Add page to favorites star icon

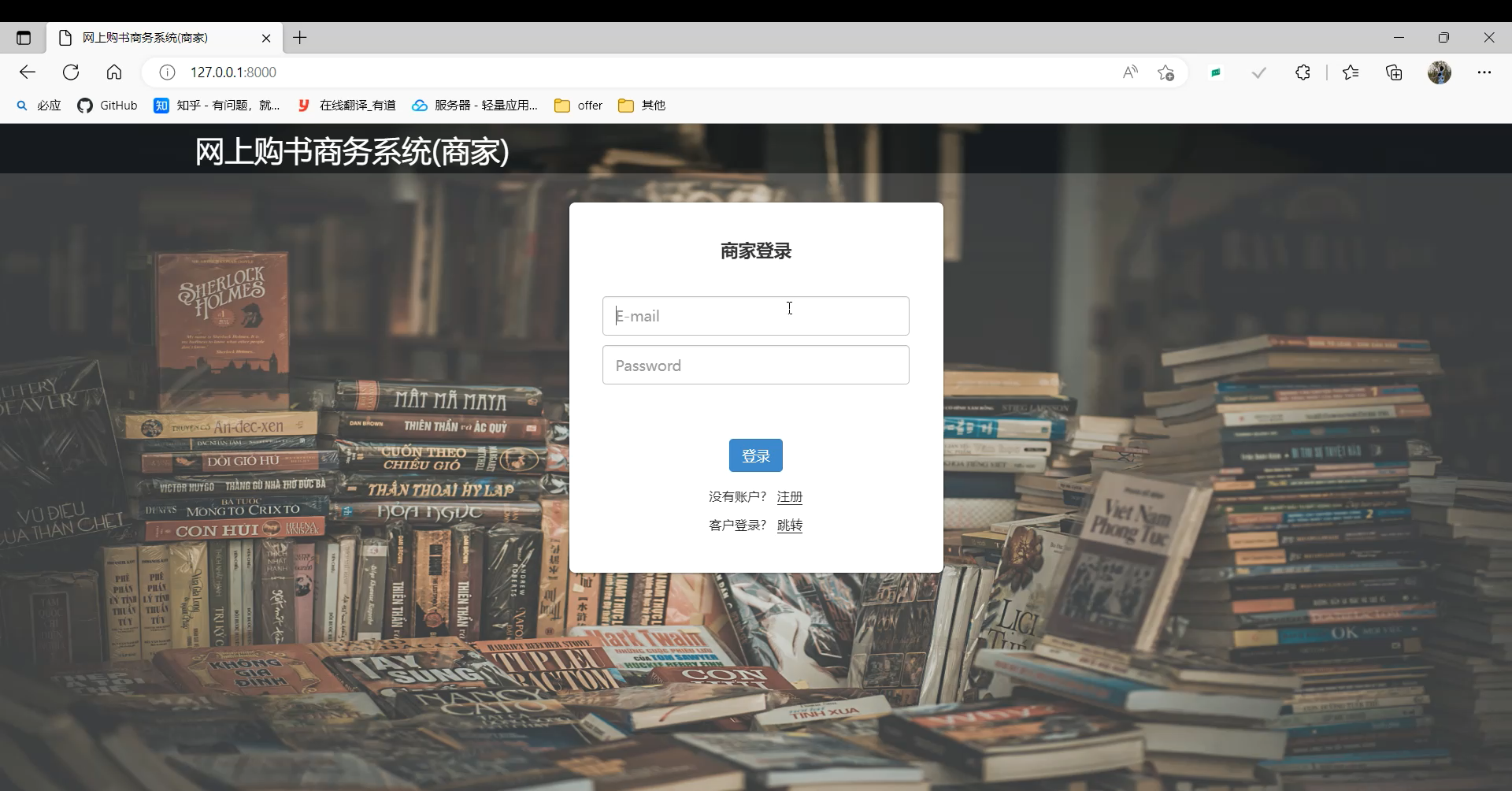[x=1166, y=72]
